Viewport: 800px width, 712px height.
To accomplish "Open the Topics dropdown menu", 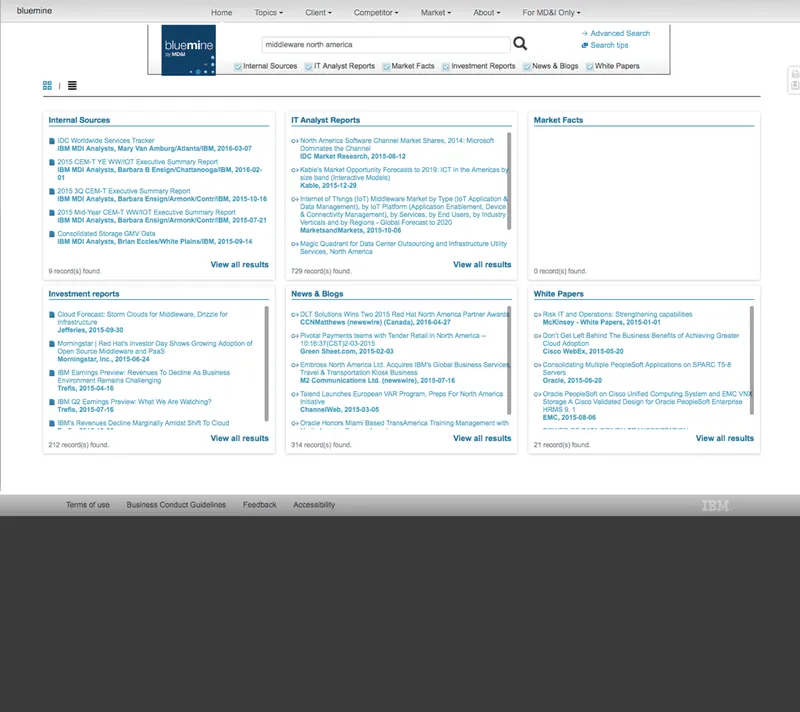I will [x=268, y=12].
